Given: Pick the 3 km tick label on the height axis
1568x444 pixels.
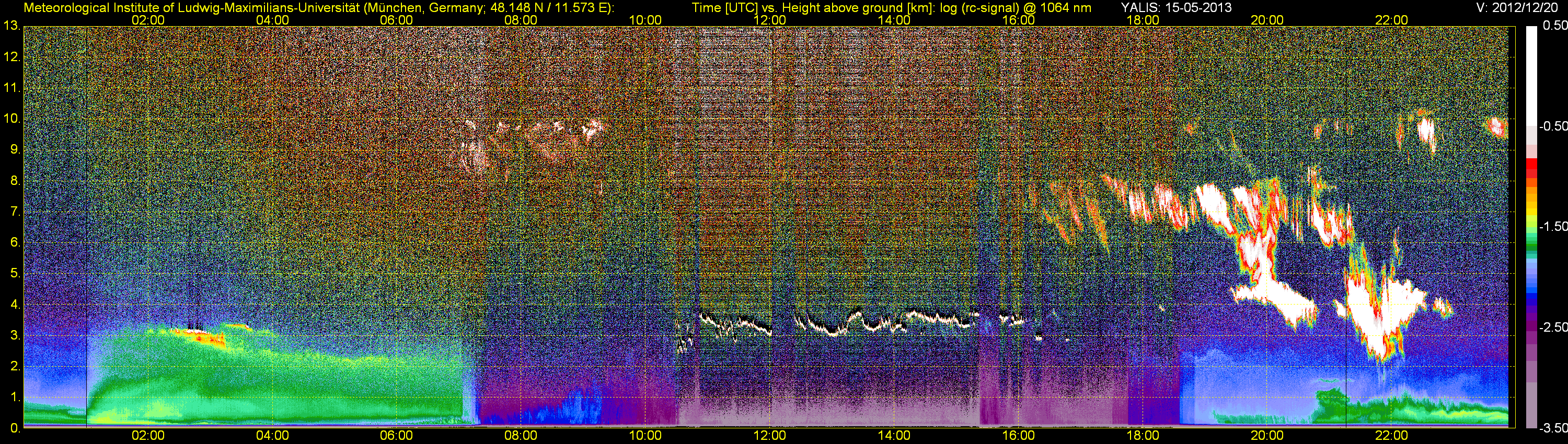Looking at the screenshot, I should click(x=15, y=335).
